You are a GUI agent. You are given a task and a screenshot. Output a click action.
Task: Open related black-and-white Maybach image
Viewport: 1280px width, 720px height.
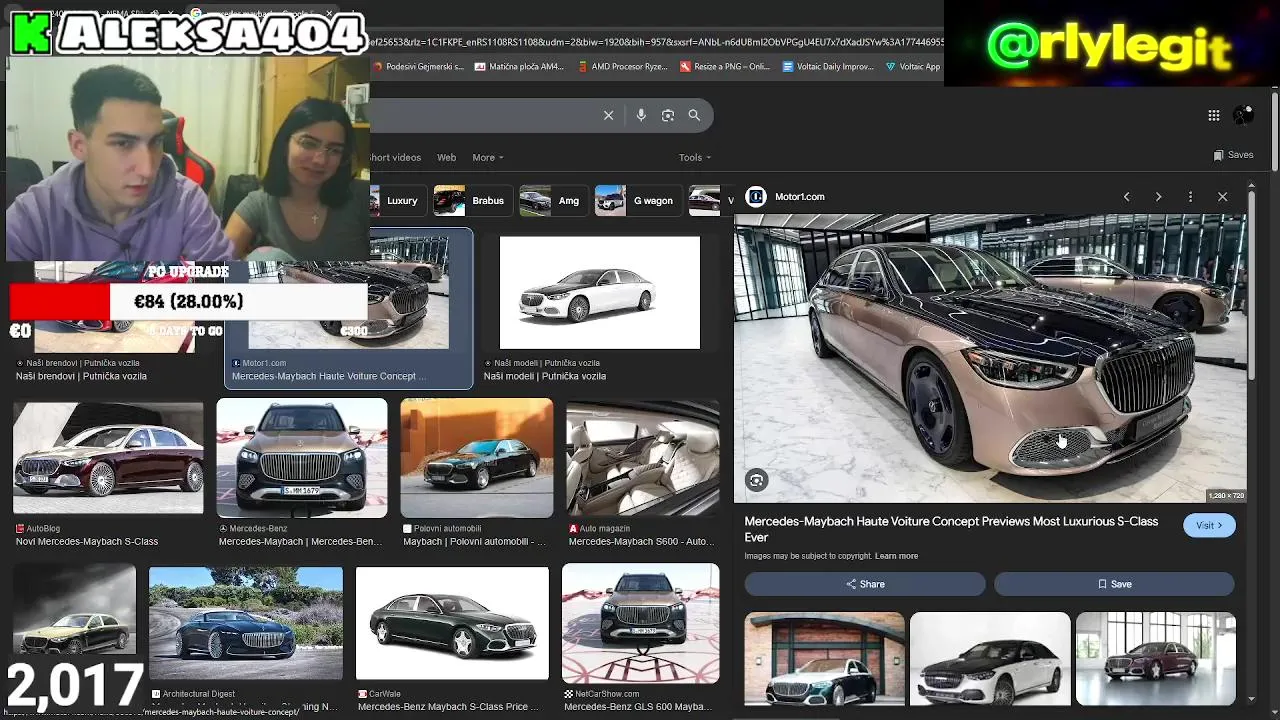990,658
